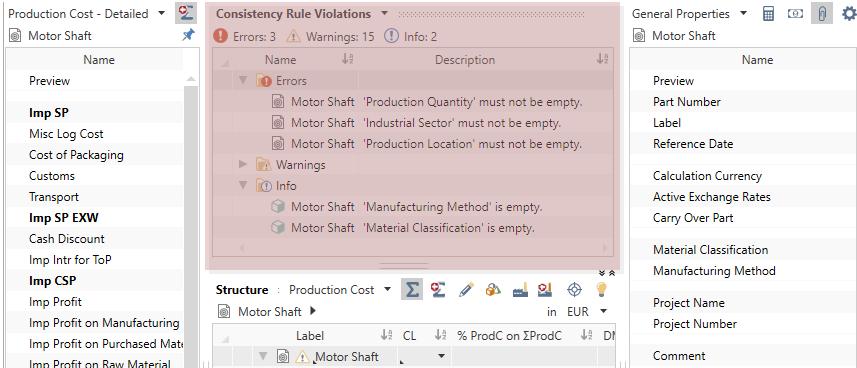The width and height of the screenshot is (857, 368).
Task: Click the banknote currency icon
Action: pyautogui.click(x=795, y=14)
